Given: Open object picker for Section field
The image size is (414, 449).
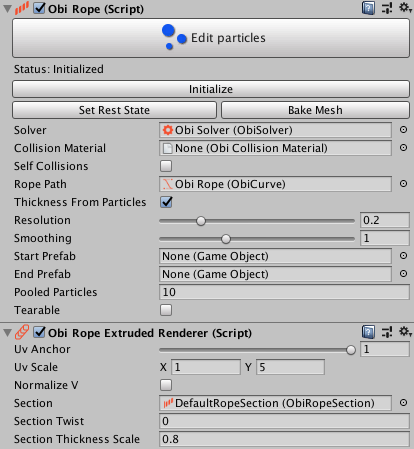Looking at the screenshot, I should pyautogui.click(x=403, y=403).
